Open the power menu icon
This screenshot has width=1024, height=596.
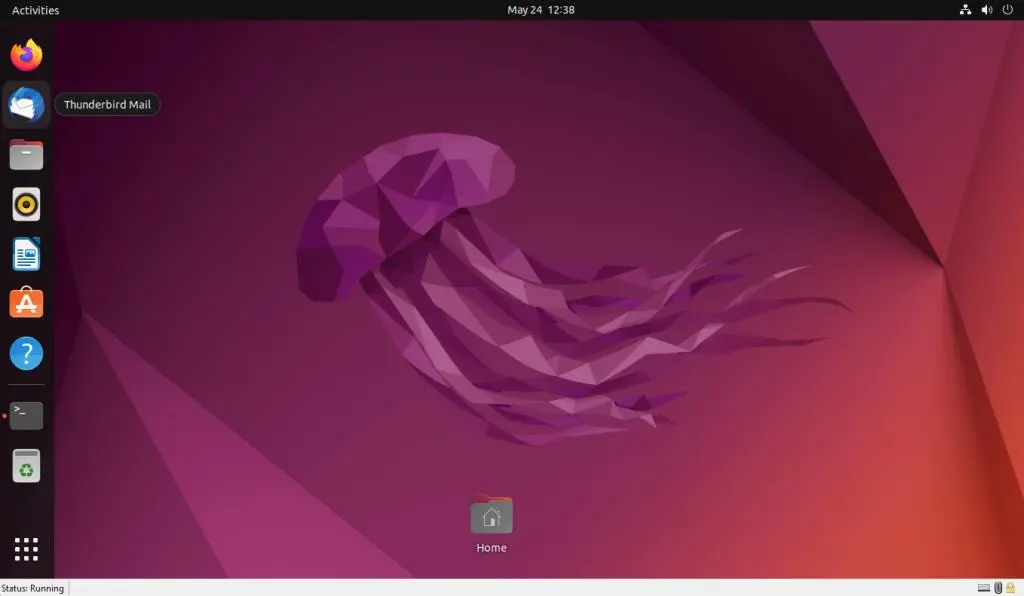(1008, 10)
